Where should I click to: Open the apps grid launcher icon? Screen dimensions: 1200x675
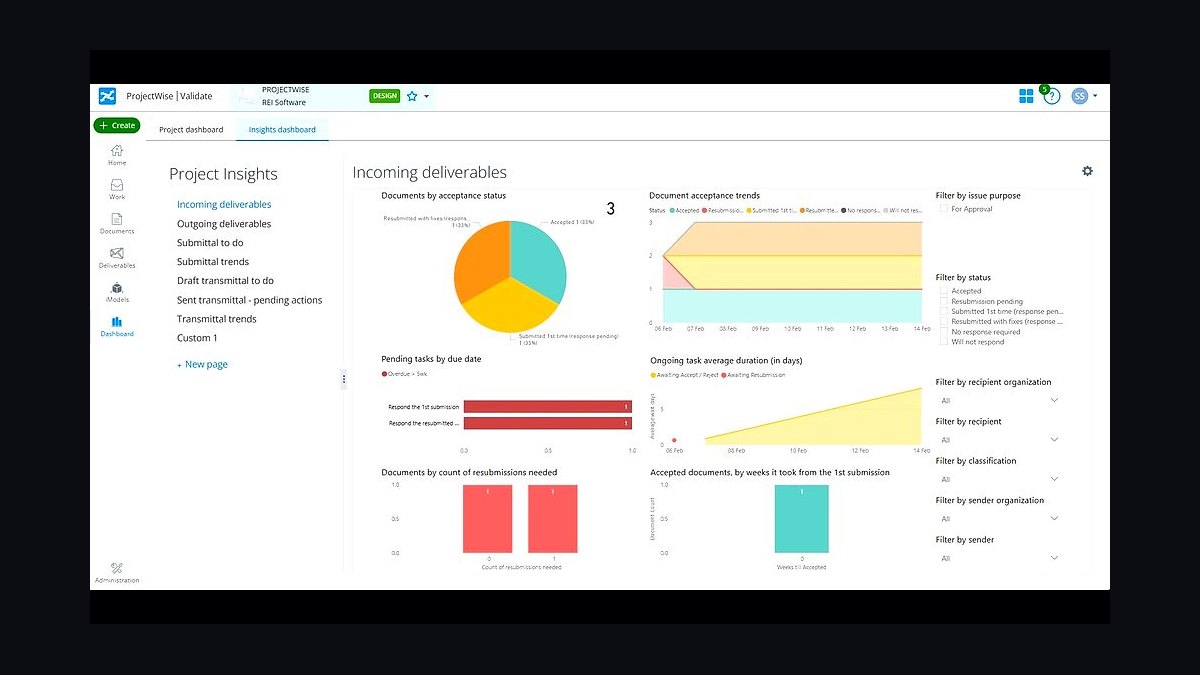(1026, 96)
